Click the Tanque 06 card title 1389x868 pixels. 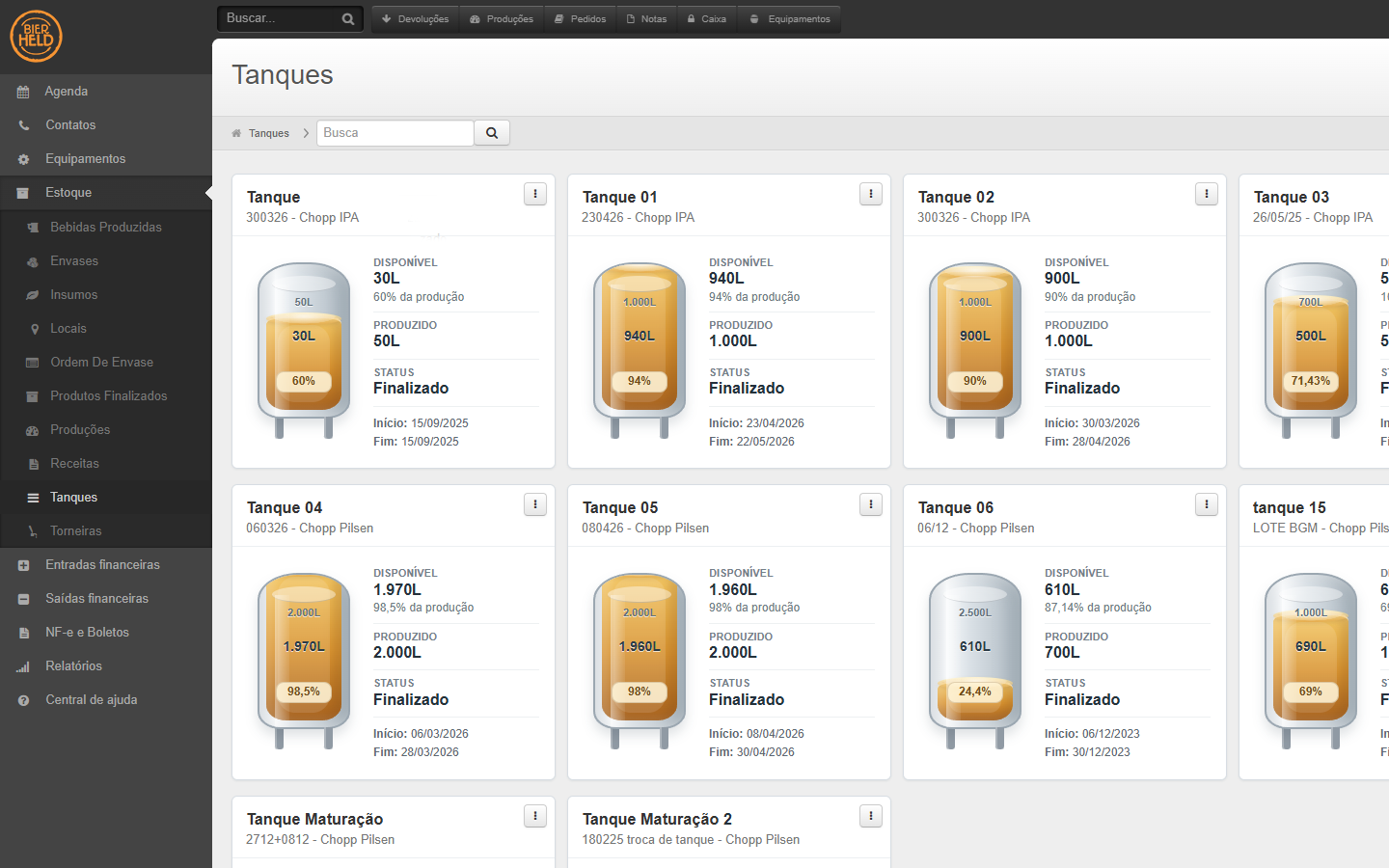[x=956, y=507]
